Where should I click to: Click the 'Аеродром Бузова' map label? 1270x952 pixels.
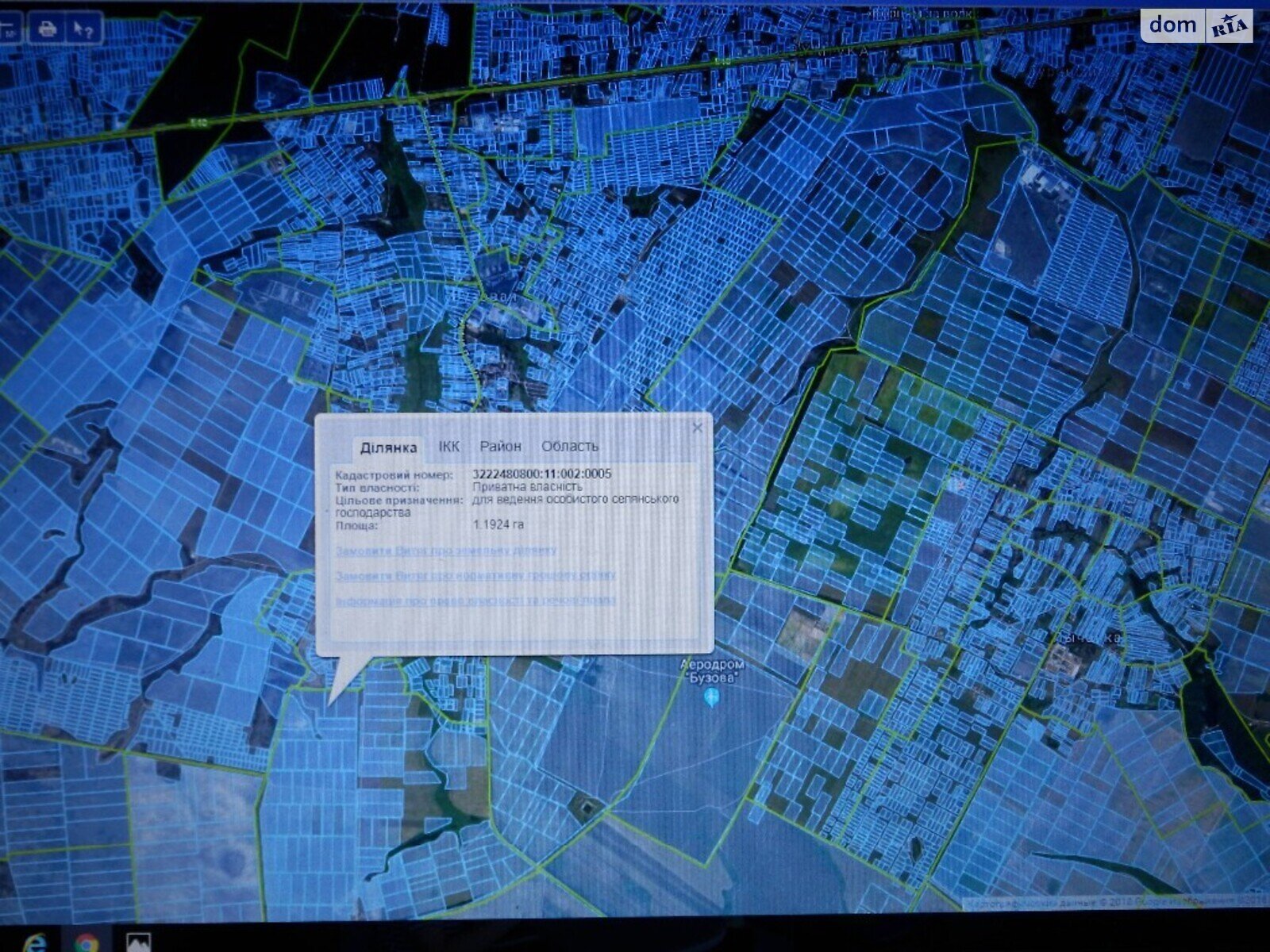pos(713,671)
